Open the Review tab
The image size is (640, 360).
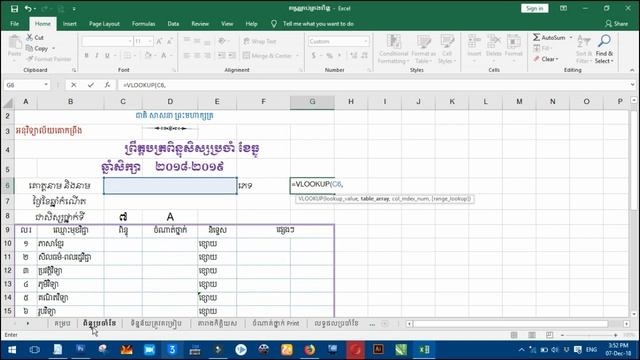pyautogui.click(x=200, y=24)
